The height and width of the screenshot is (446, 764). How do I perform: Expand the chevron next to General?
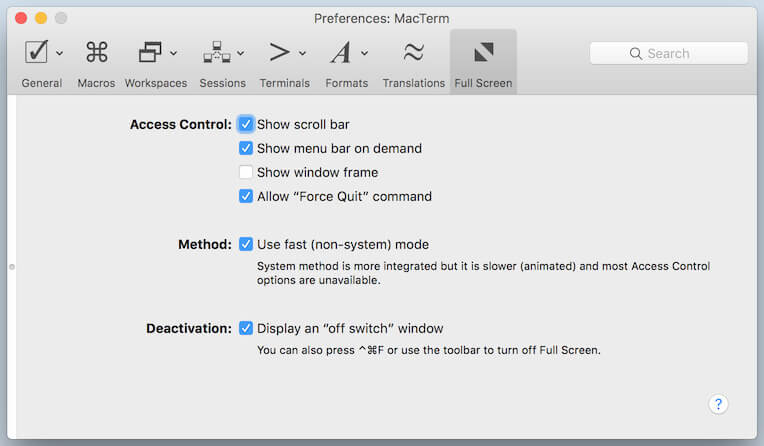point(59,53)
